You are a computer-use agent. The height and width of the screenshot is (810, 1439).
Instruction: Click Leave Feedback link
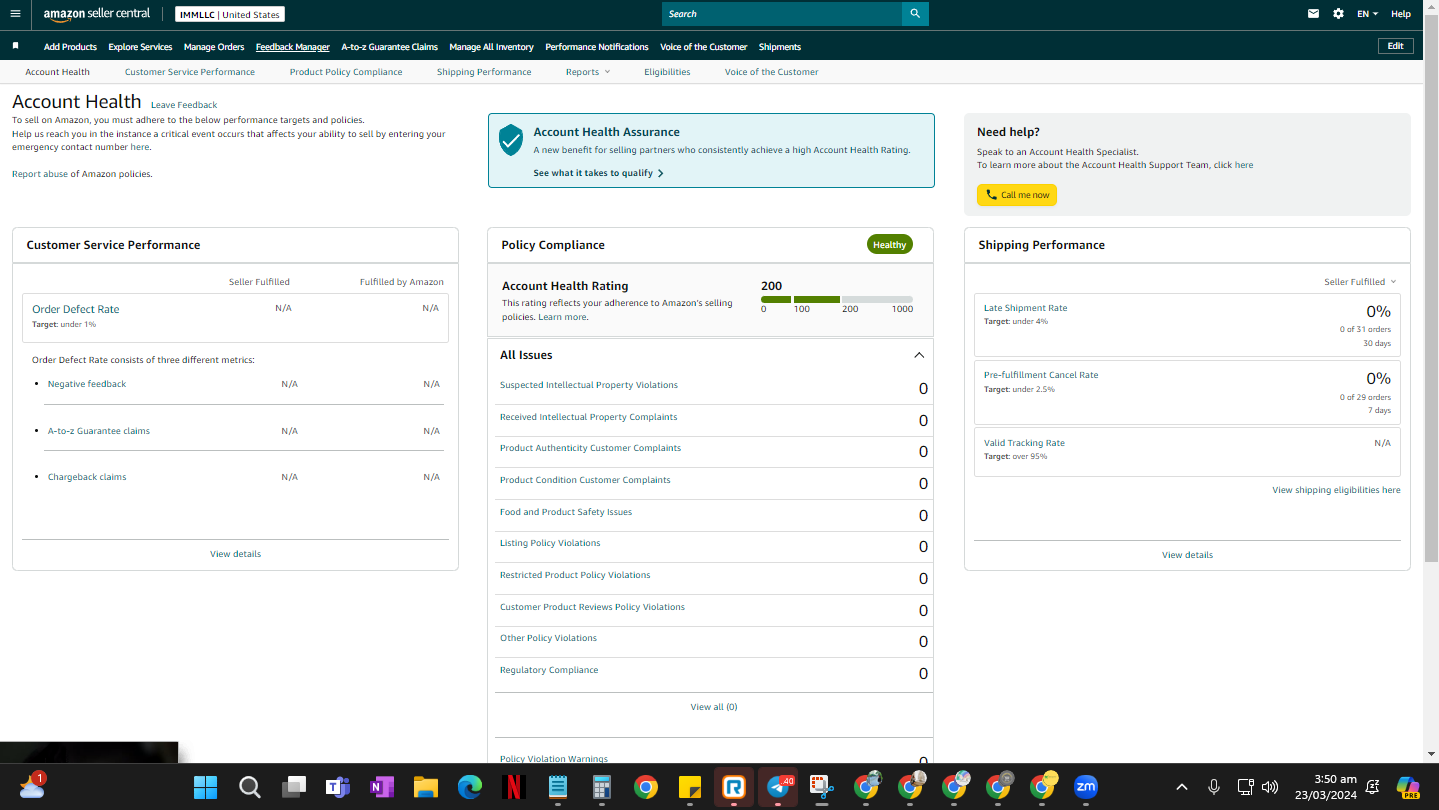pyautogui.click(x=184, y=105)
